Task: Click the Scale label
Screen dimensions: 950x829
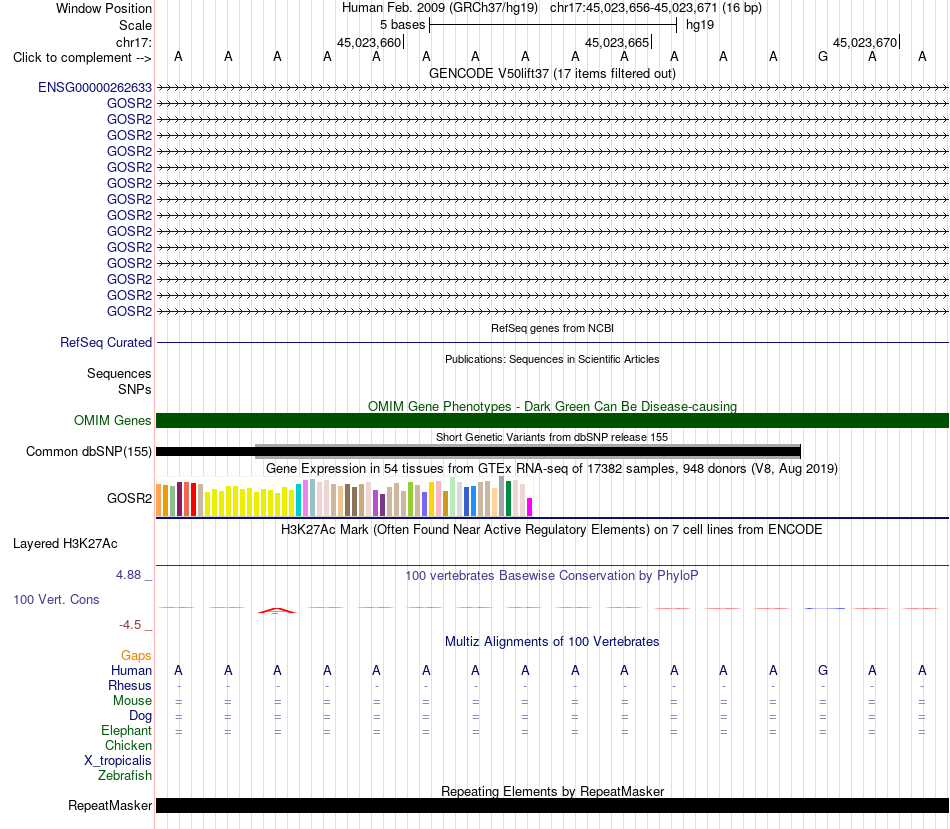Action: pyautogui.click(x=135, y=25)
